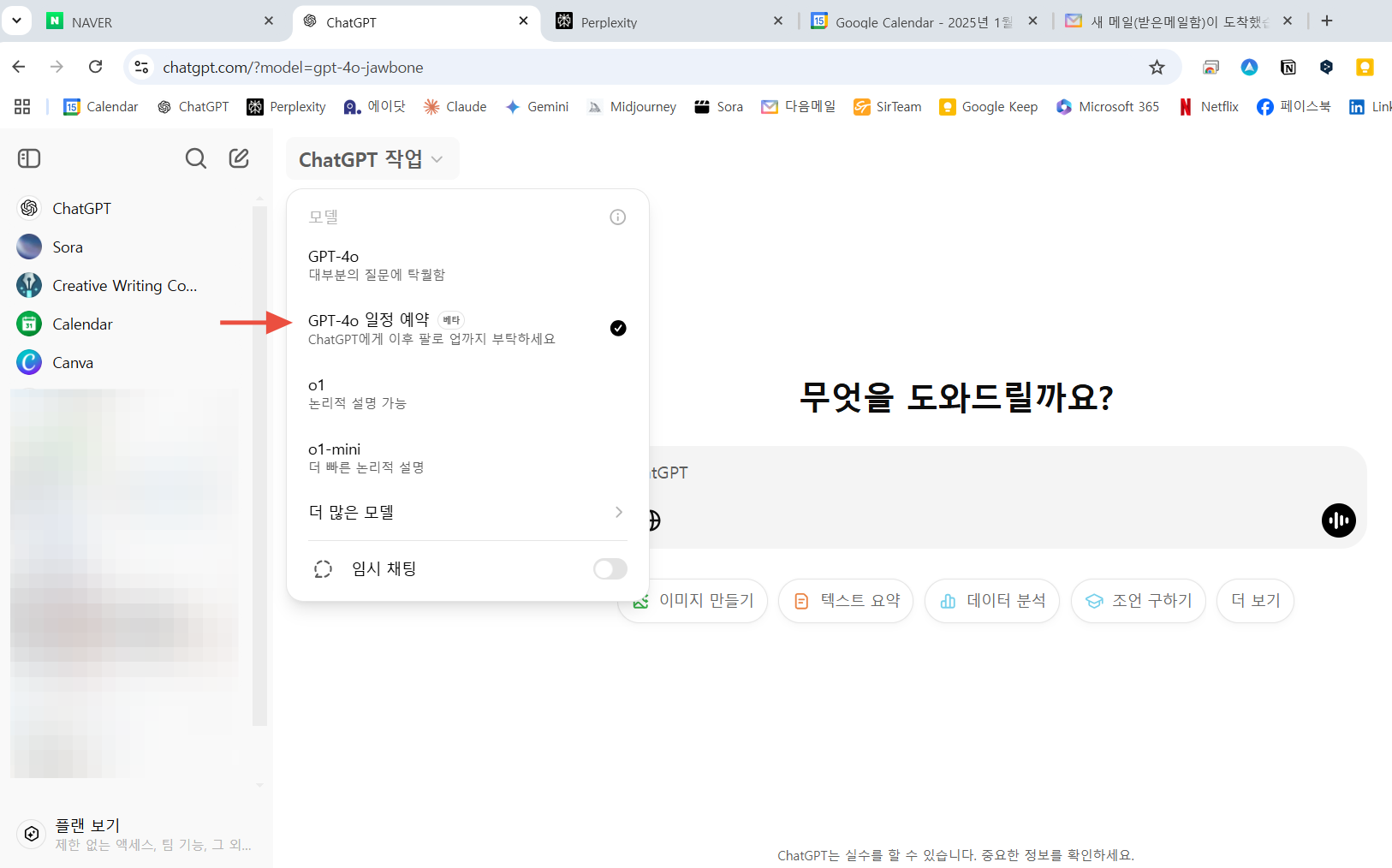Click the 더 보기 suggestion button
This screenshot has width=1392, height=868.
tap(1255, 601)
